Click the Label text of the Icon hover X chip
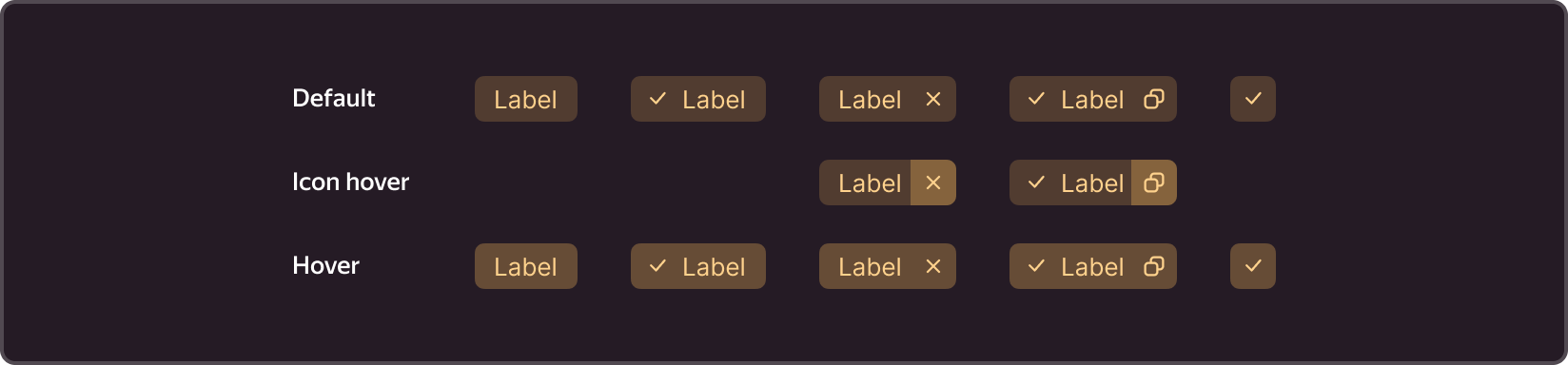The height and width of the screenshot is (365, 1568). click(870, 183)
